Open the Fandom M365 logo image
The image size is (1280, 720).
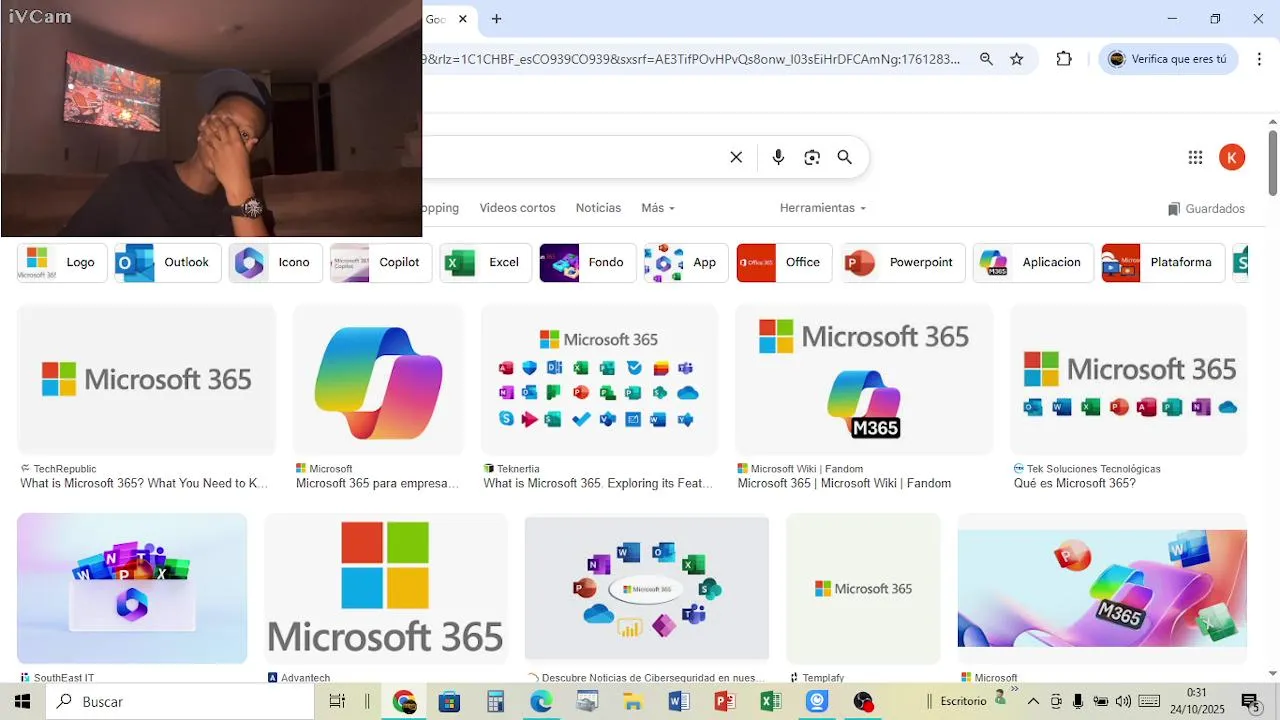(x=864, y=380)
